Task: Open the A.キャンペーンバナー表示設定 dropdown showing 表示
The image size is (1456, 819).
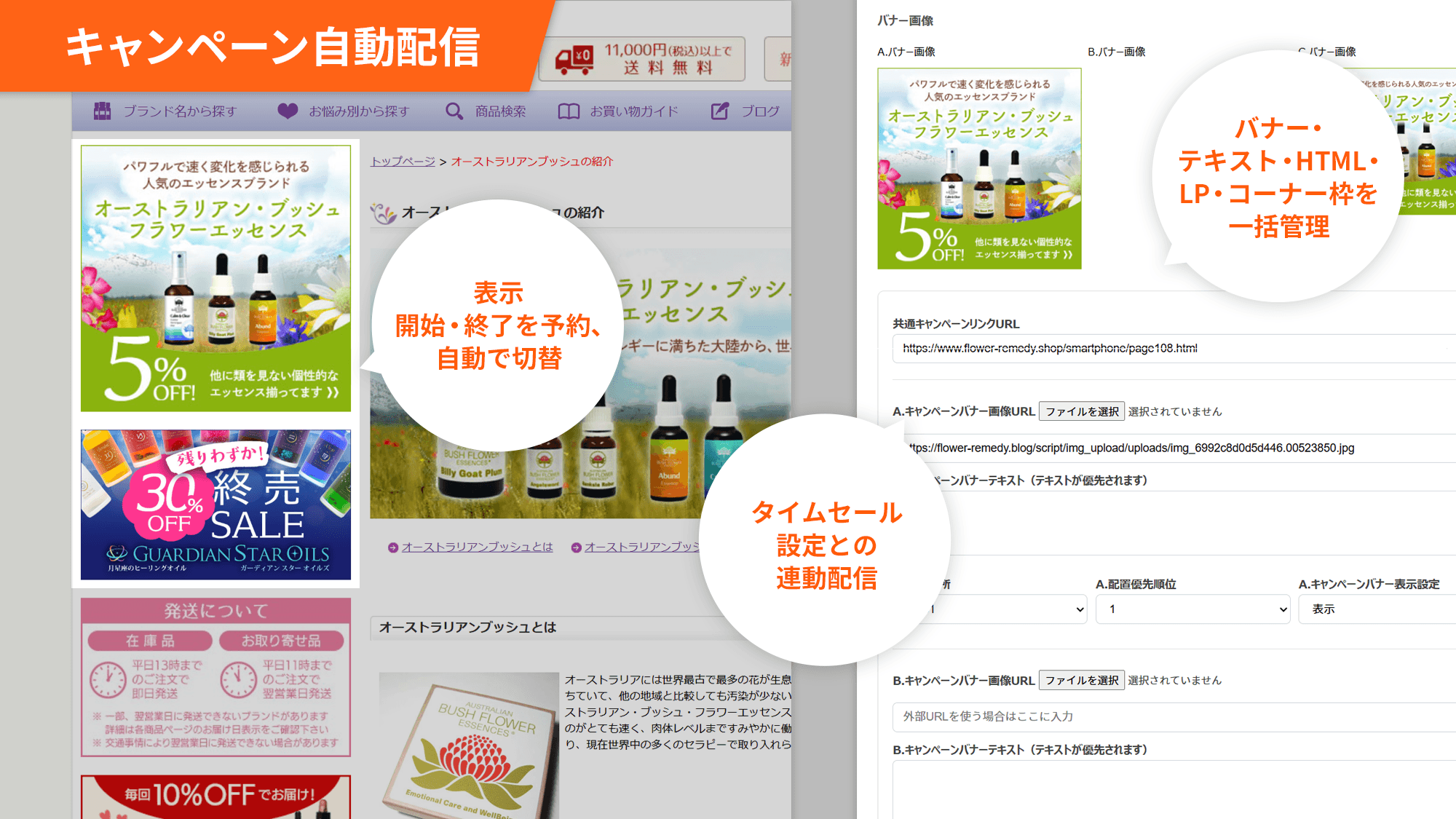Action: [1377, 609]
